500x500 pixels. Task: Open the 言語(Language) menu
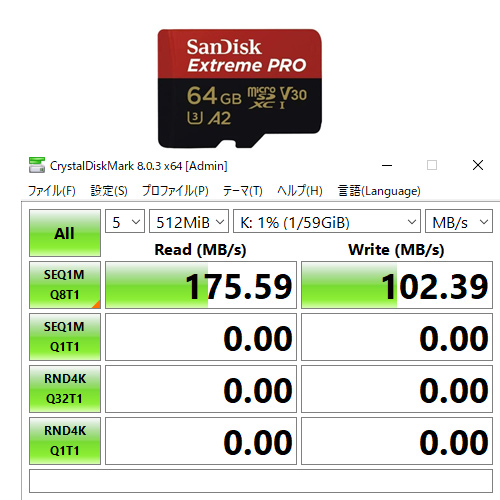(379, 191)
